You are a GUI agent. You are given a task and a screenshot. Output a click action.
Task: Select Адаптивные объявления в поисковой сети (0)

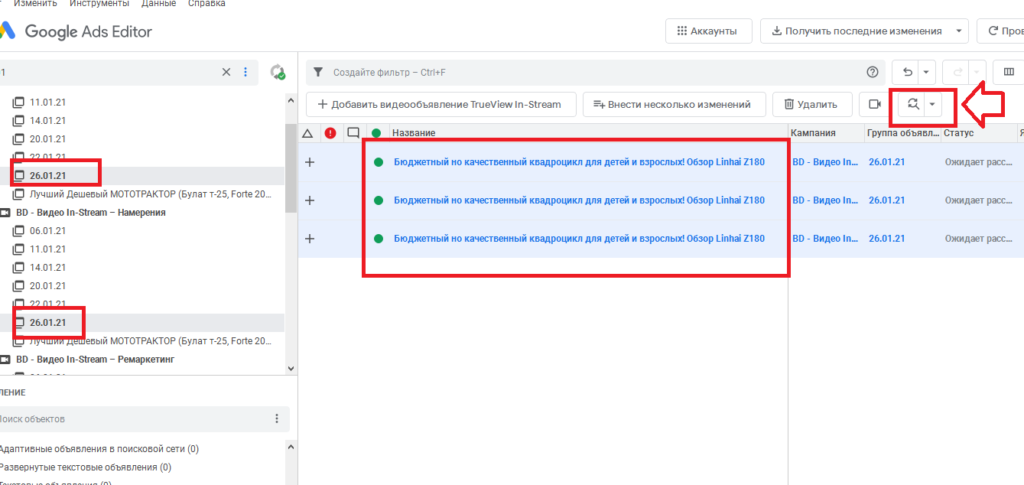click(x=99, y=449)
